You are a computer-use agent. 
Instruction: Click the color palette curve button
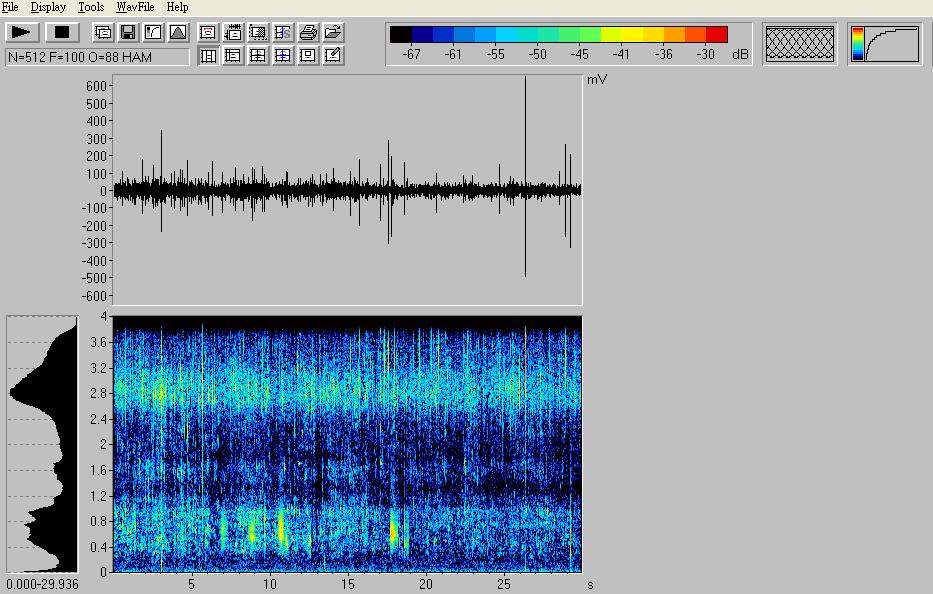[x=885, y=44]
